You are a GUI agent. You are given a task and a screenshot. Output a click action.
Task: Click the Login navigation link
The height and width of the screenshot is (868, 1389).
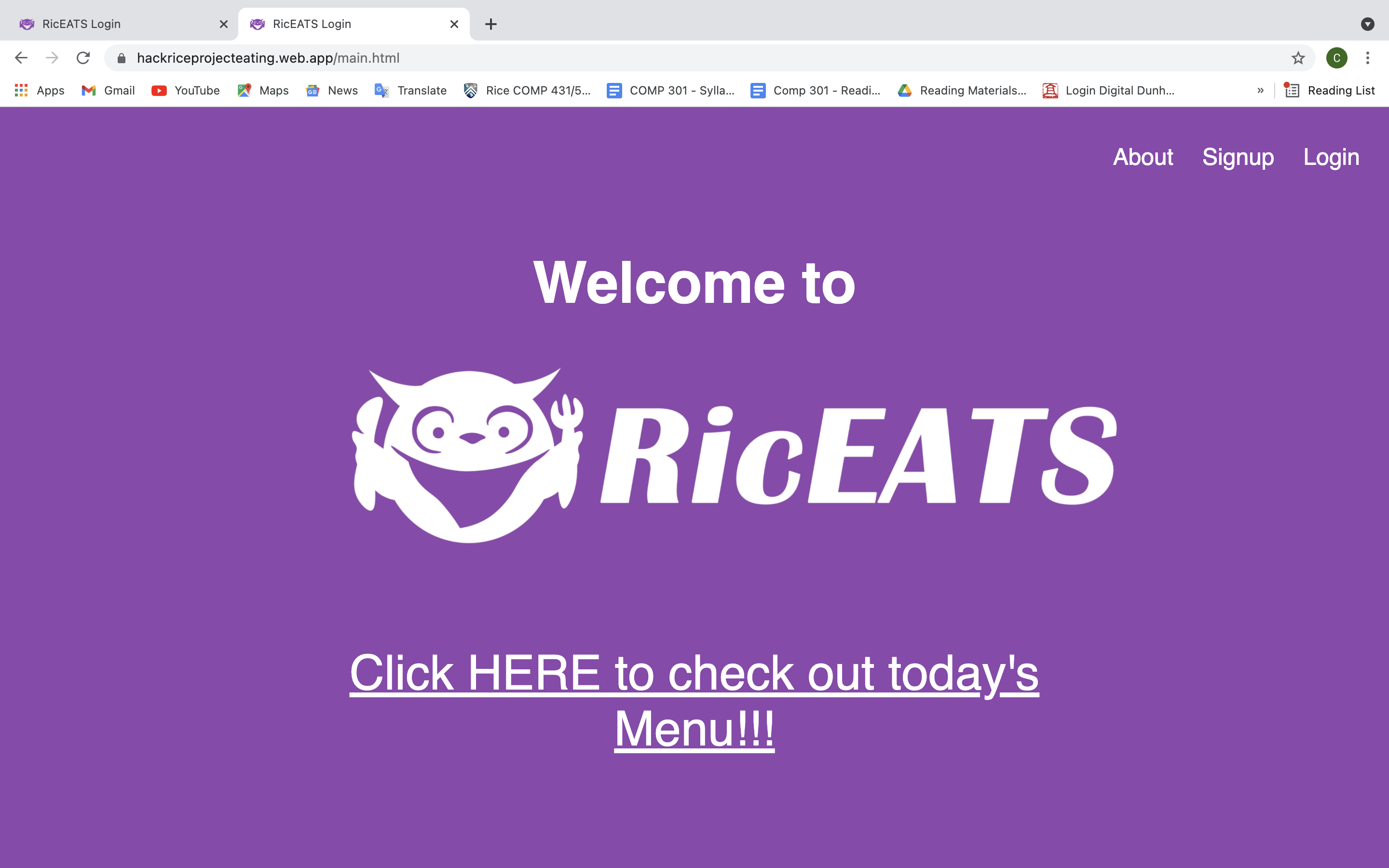tap(1331, 157)
